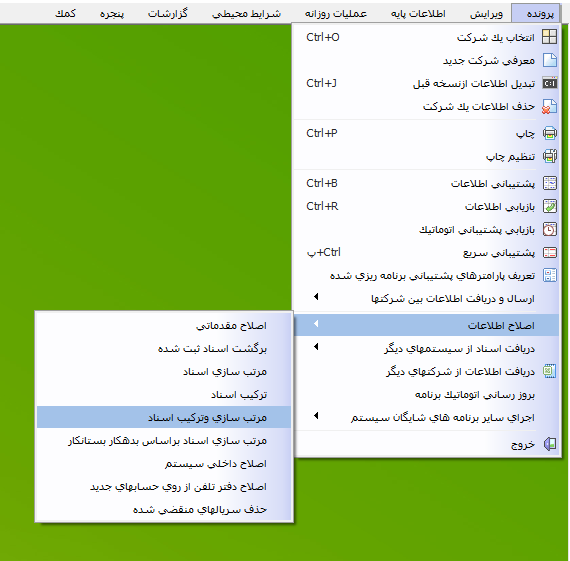This screenshot has height=561, width=570.
Task: Choose اصلاح مقدماتي in the submenu
Action: pyautogui.click(x=164, y=325)
